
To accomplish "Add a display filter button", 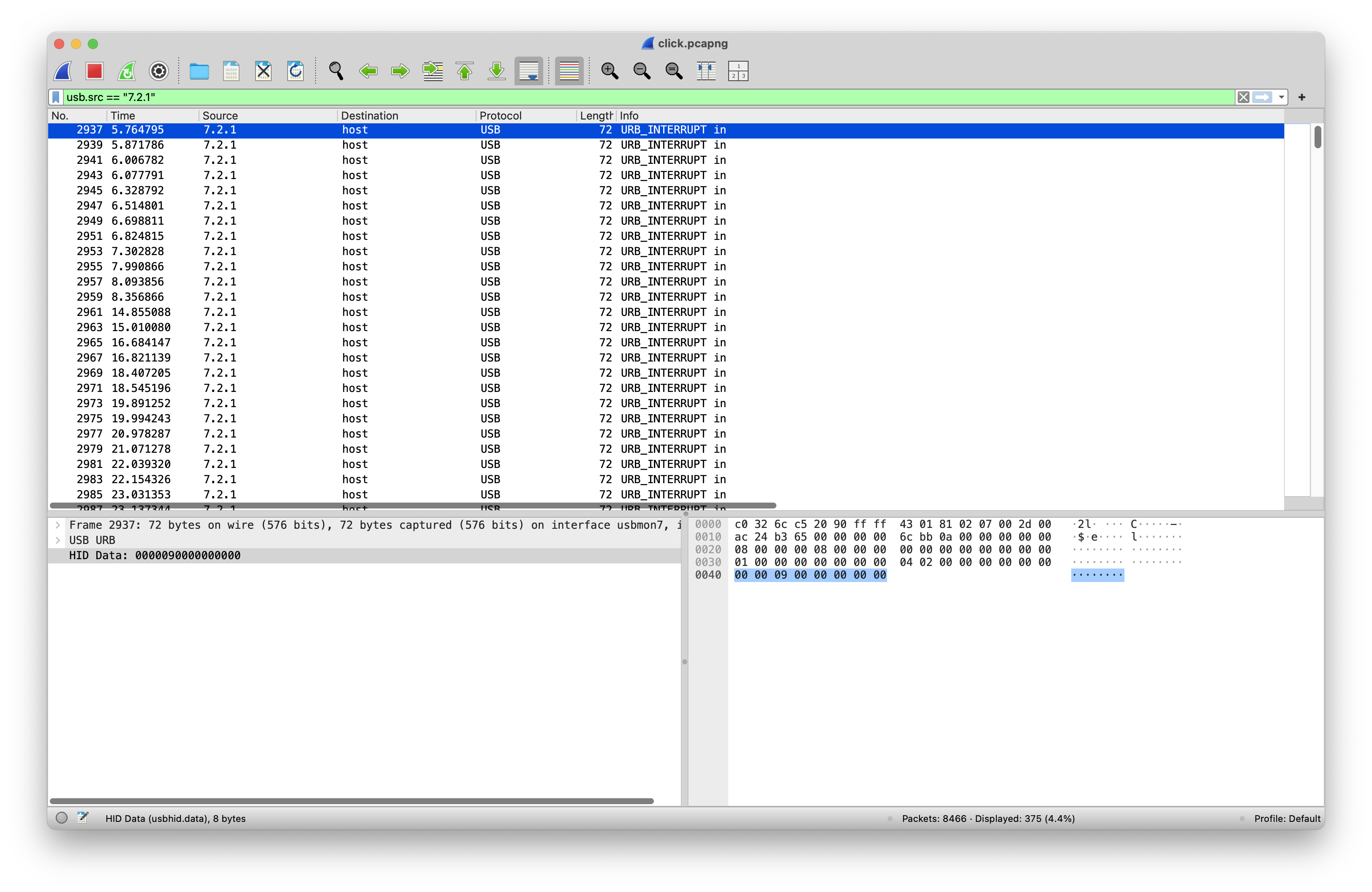I will tap(1302, 97).
